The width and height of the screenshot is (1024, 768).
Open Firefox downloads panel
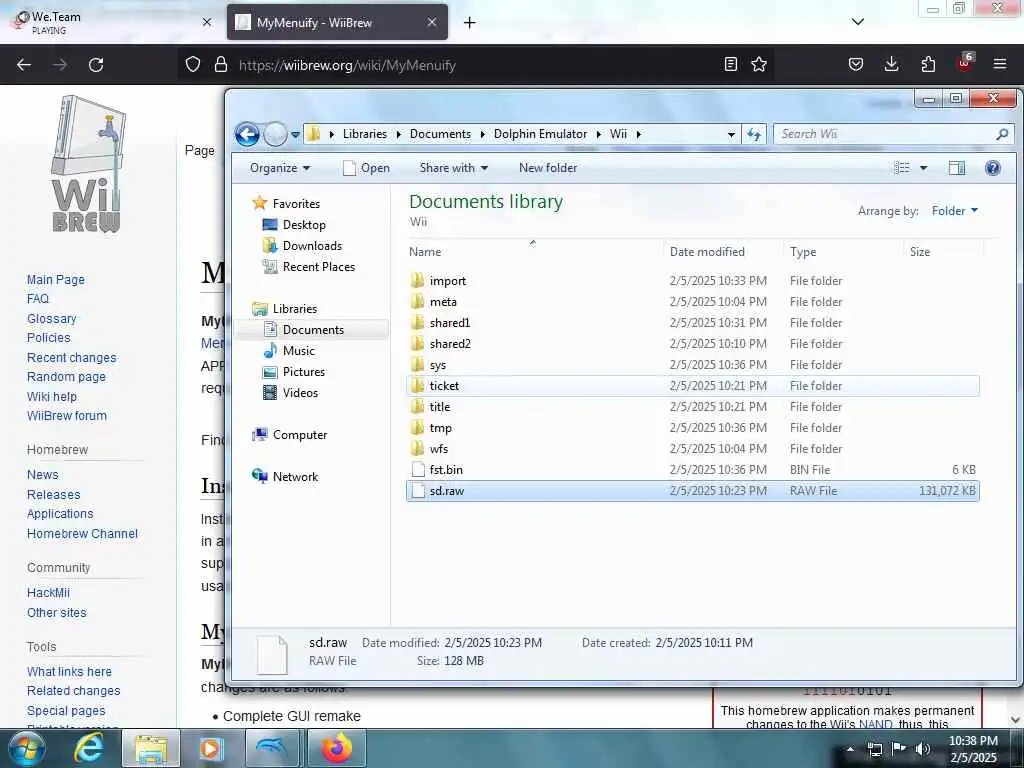tap(891, 64)
